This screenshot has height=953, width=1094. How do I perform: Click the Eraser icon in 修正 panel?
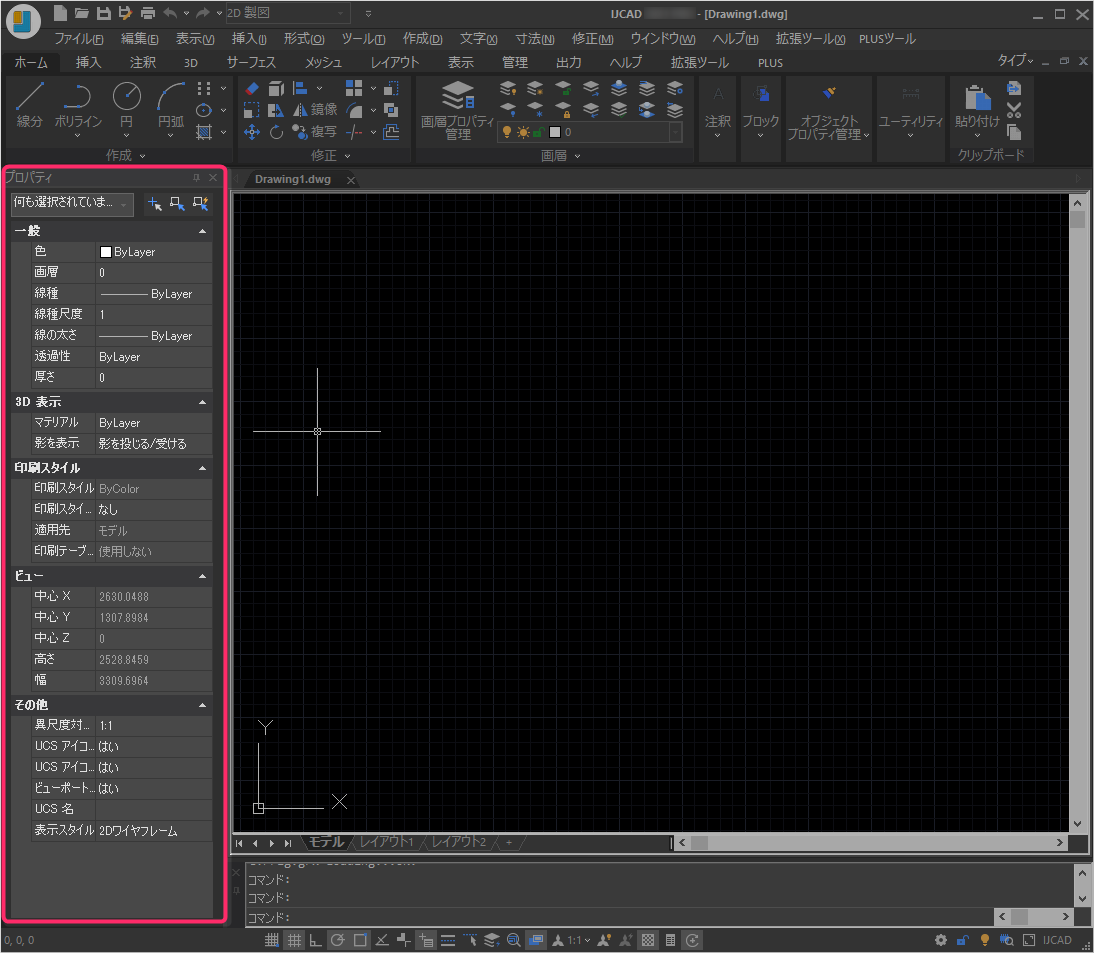[x=252, y=89]
